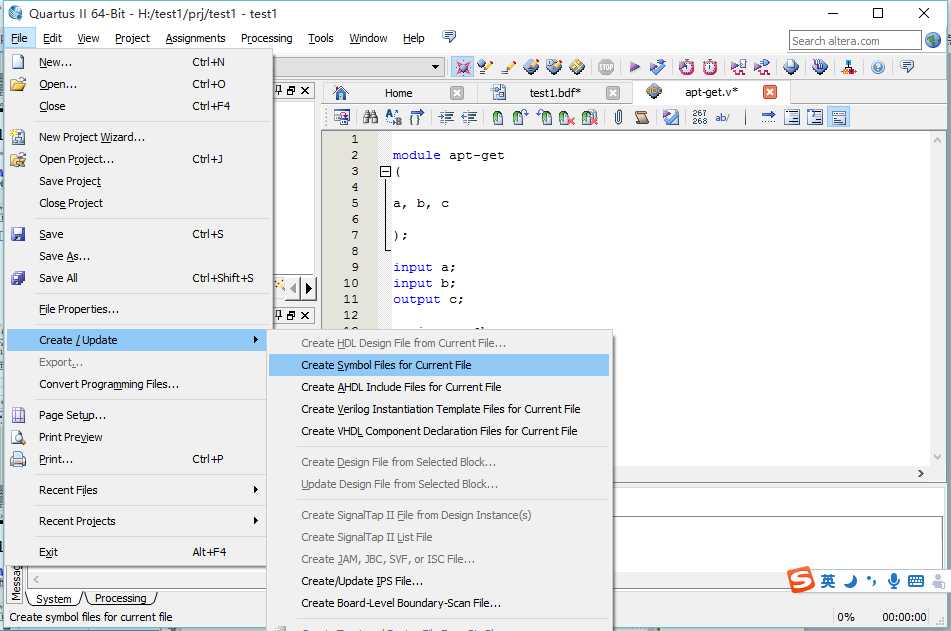Toggle the ab/ whitespace display icon
This screenshot has height=631, width=951.
coord(722,117)
